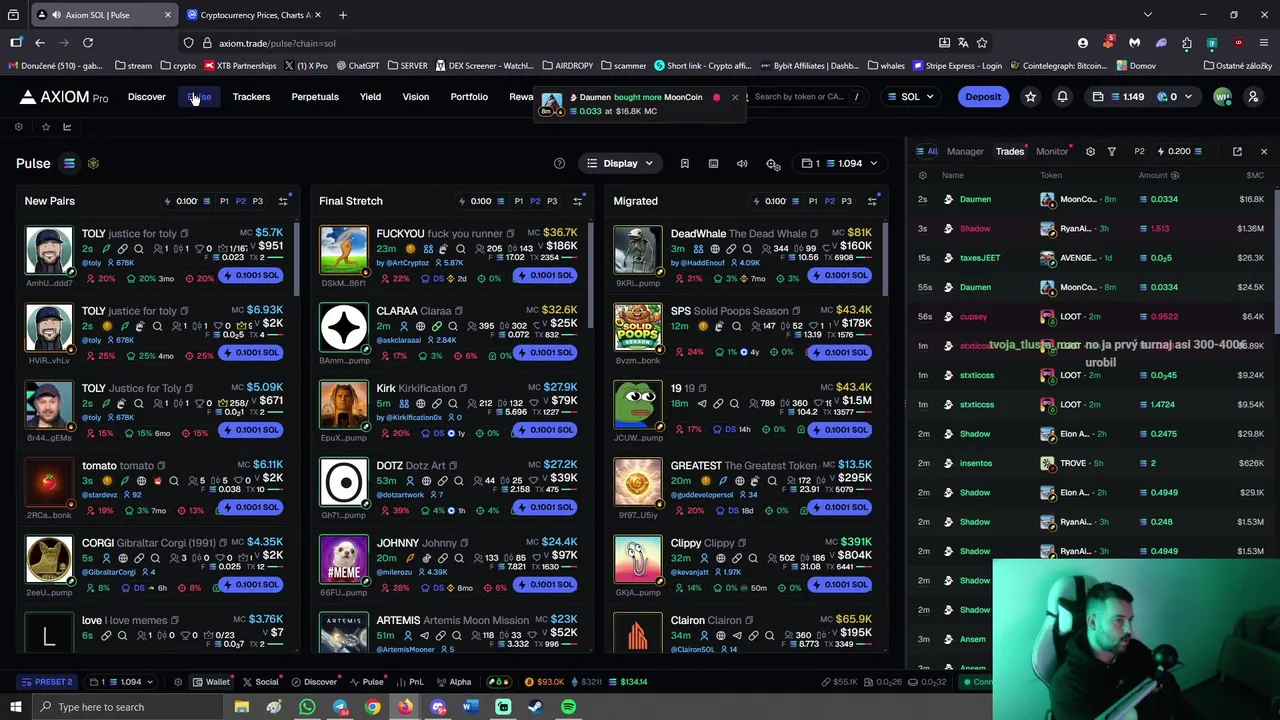Expand bottom bar wallet 1.094 dropdown
The image size is (1280, 720).
click(x=121, y=682)
